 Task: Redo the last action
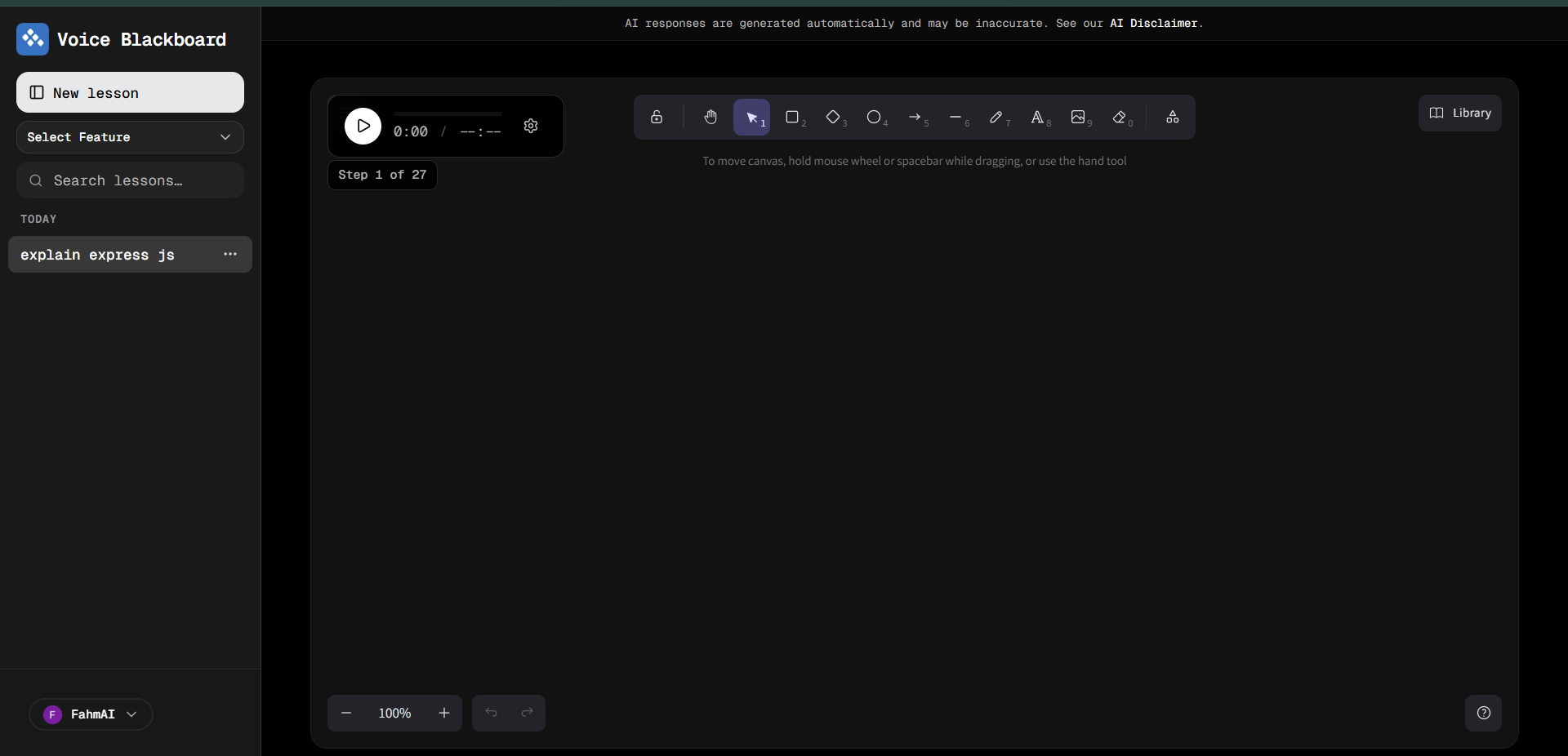(528, 713)
